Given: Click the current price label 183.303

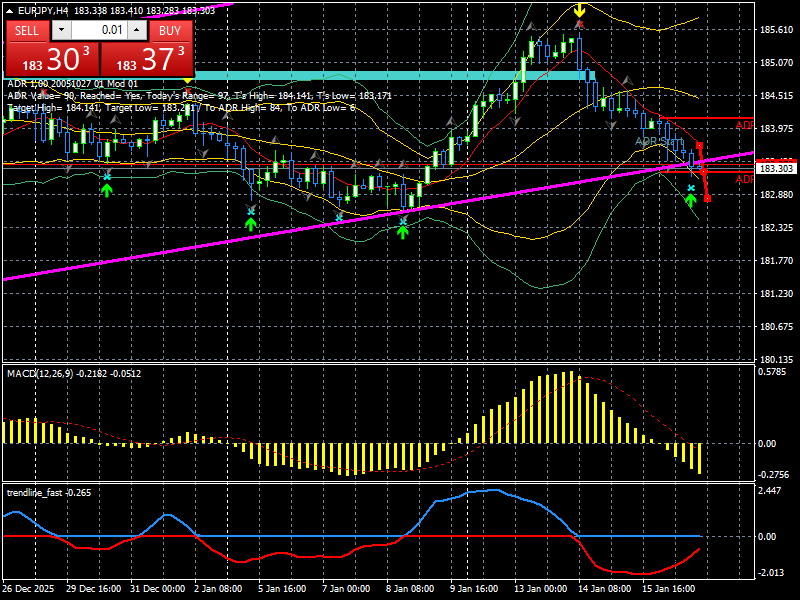Looking at the screenshot, I should [x=776, y=168].
